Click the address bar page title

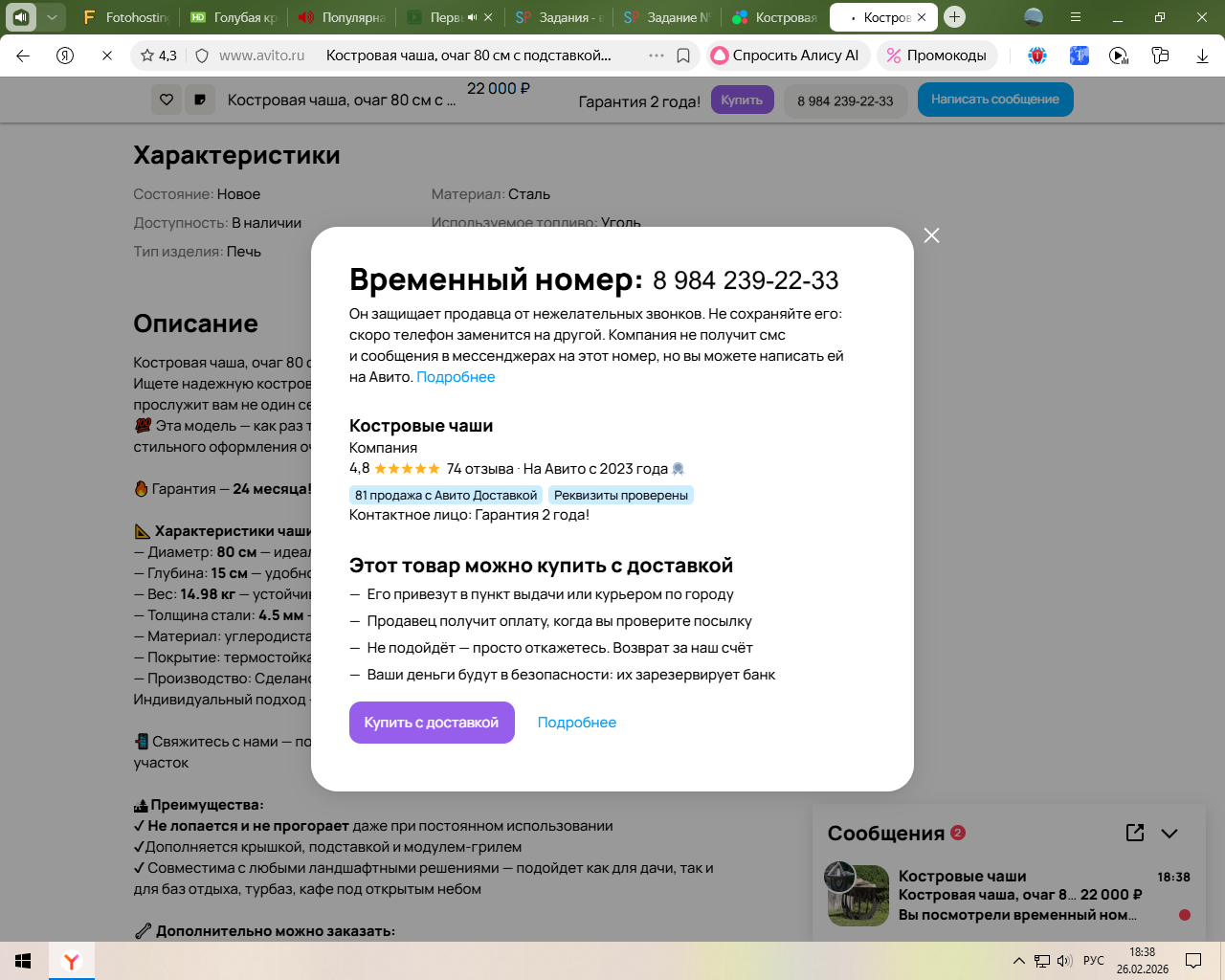[469, 56]
